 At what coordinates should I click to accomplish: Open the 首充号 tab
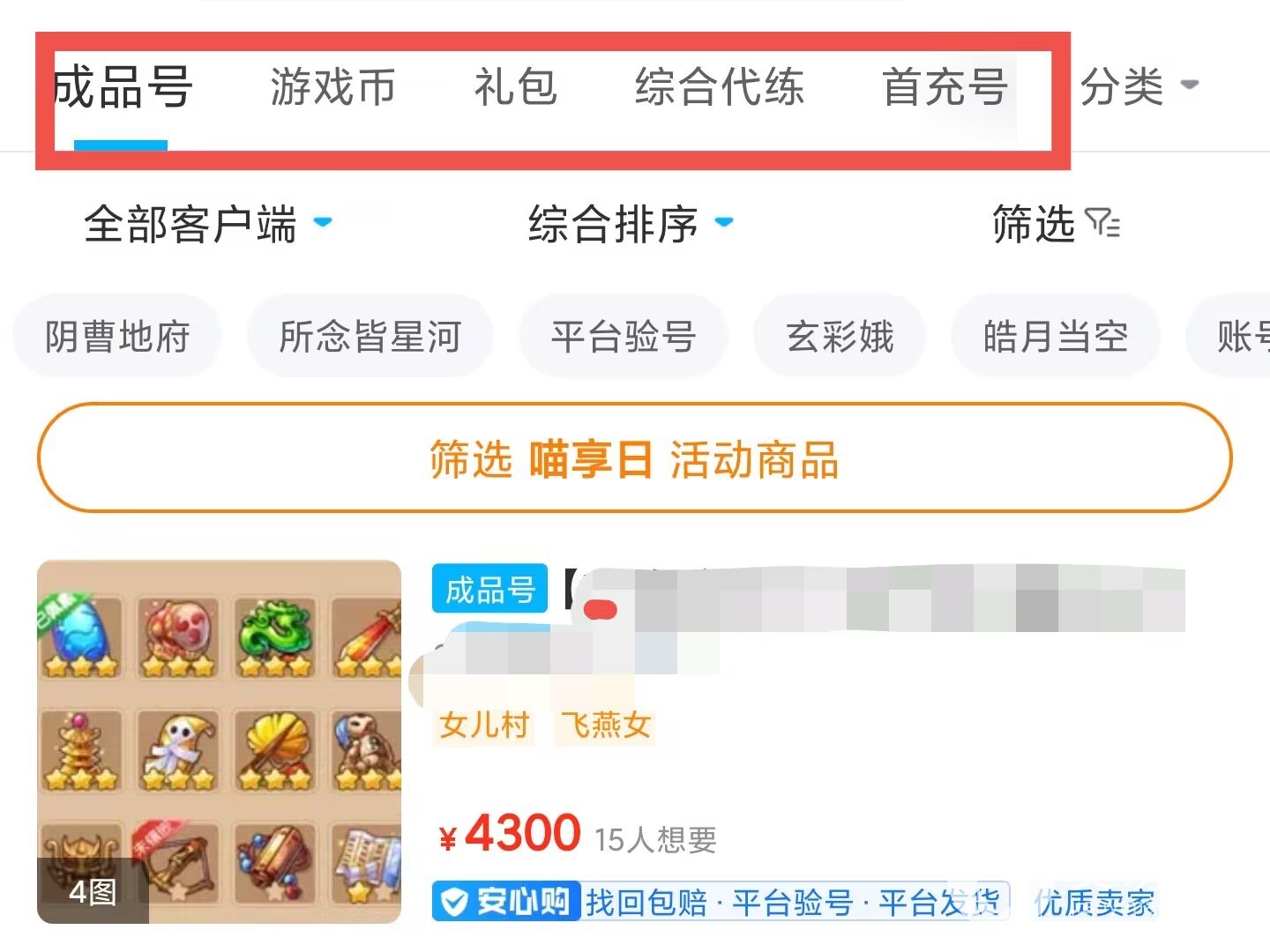945,87
